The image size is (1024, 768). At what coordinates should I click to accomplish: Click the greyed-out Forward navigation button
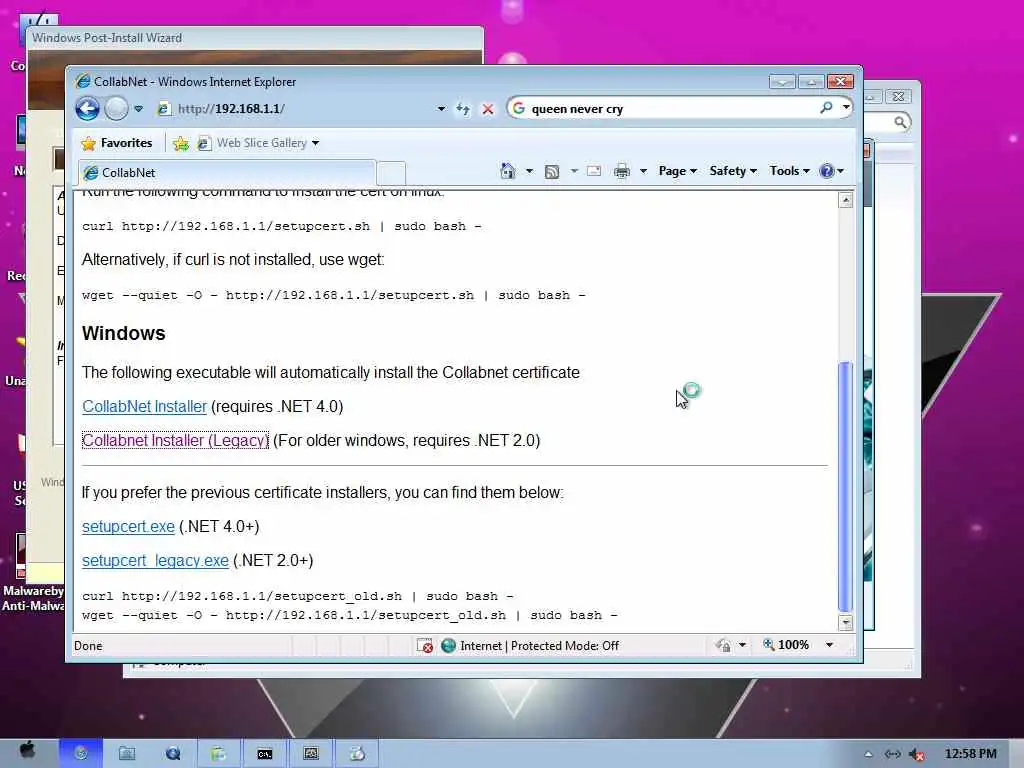point(116,108)
